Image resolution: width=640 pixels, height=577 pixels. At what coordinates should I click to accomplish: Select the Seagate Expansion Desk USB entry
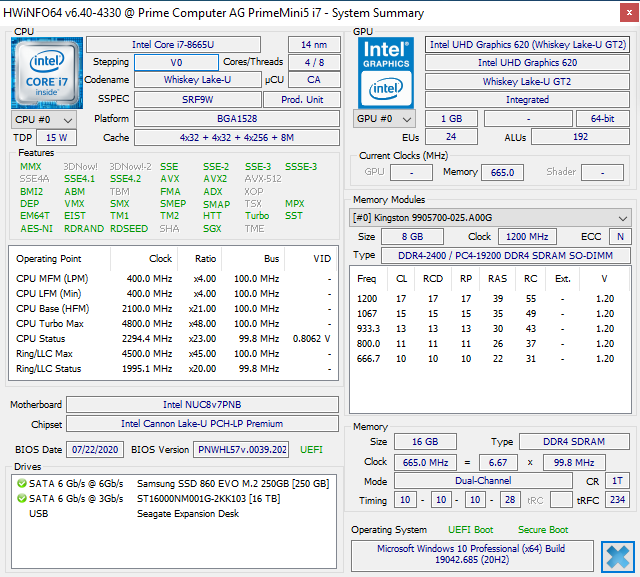[x=188, y=514]
